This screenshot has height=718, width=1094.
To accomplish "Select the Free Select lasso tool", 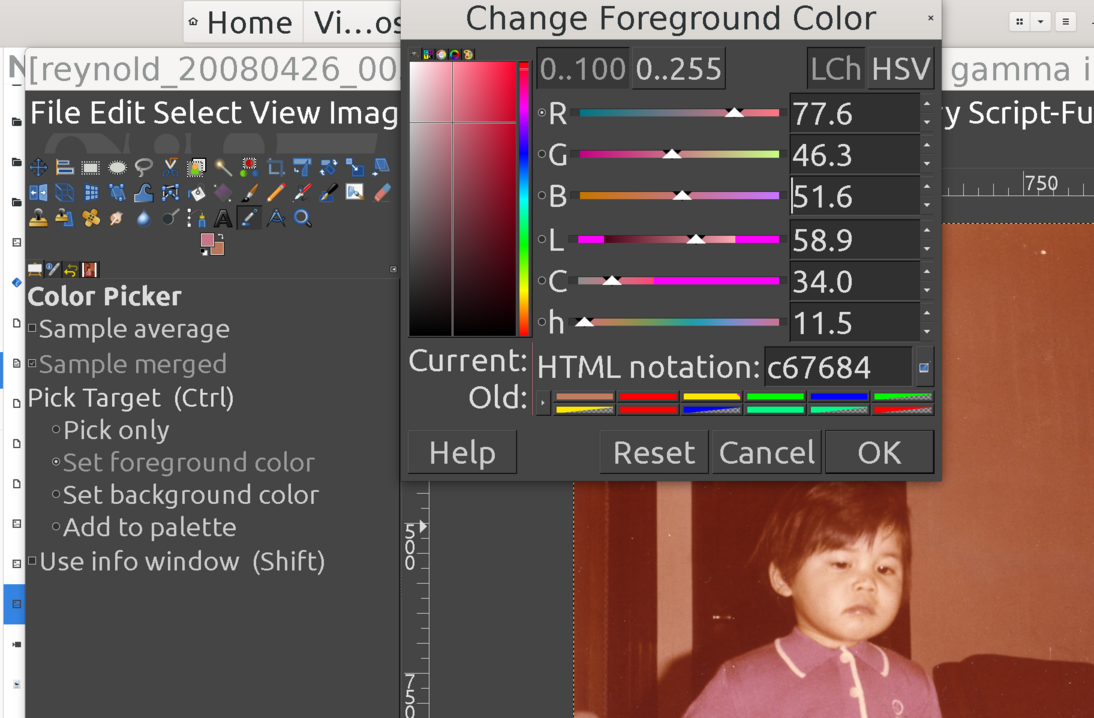I will pos(144,167).
